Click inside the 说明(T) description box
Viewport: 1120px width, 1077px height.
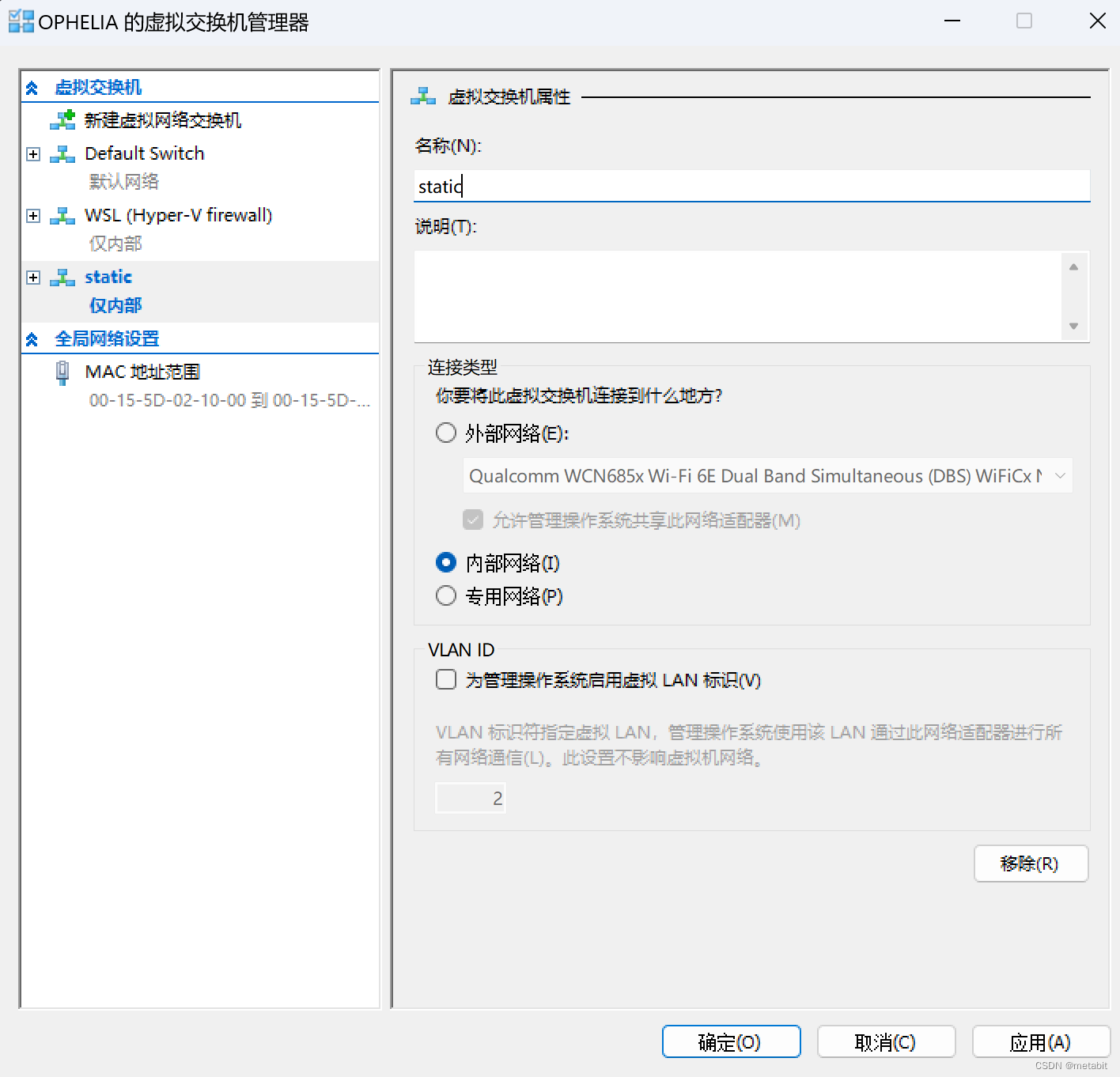740,297
